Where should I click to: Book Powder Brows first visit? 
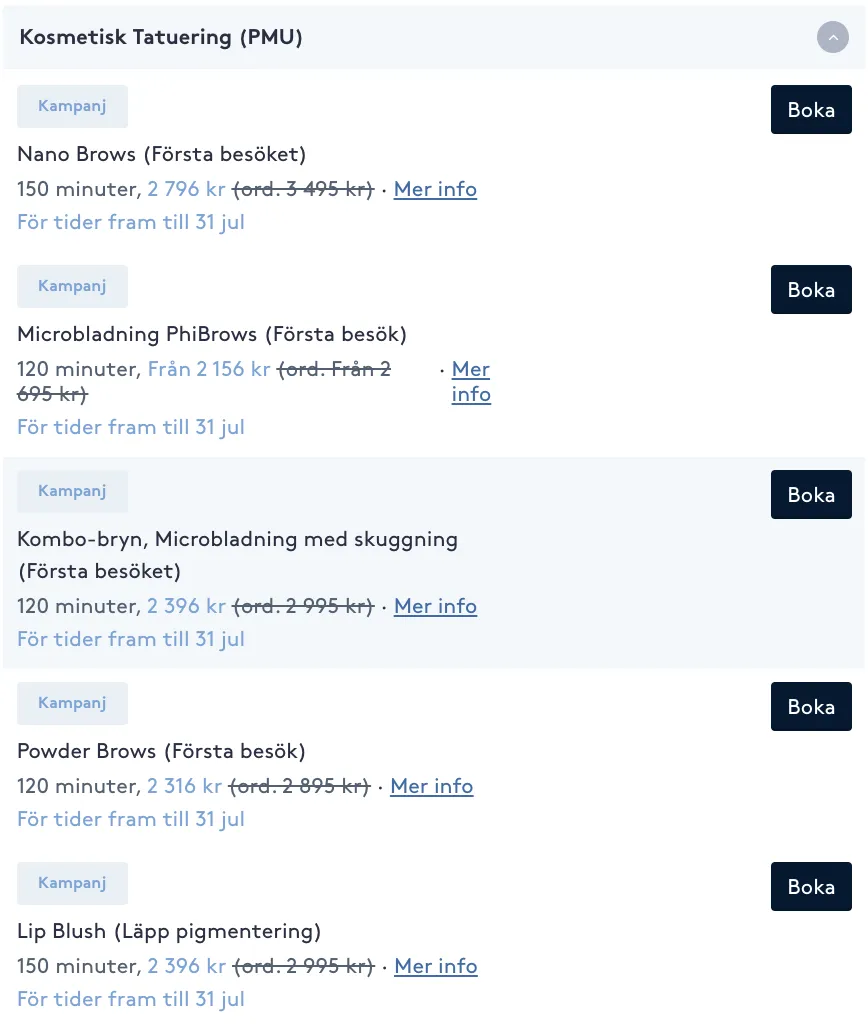click(x=811, y=707)
